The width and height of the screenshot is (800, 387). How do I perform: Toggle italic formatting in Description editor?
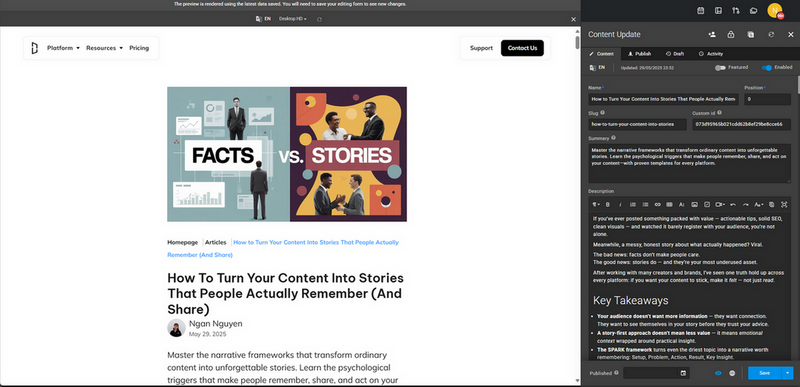[x=620, y=204]
